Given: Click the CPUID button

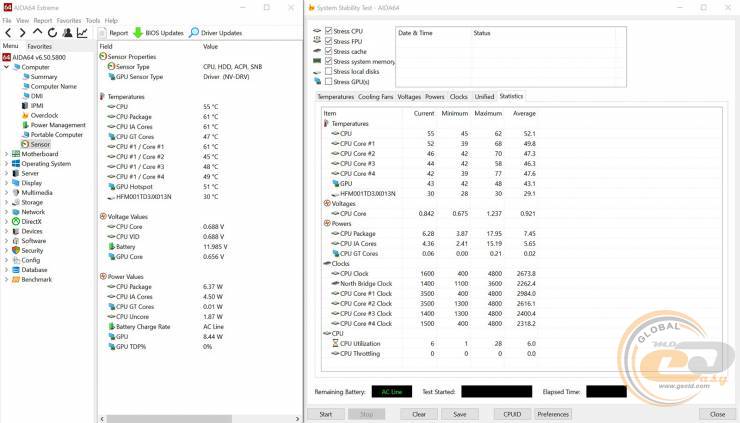Looking at the screenshot, I should click(512, 415).
